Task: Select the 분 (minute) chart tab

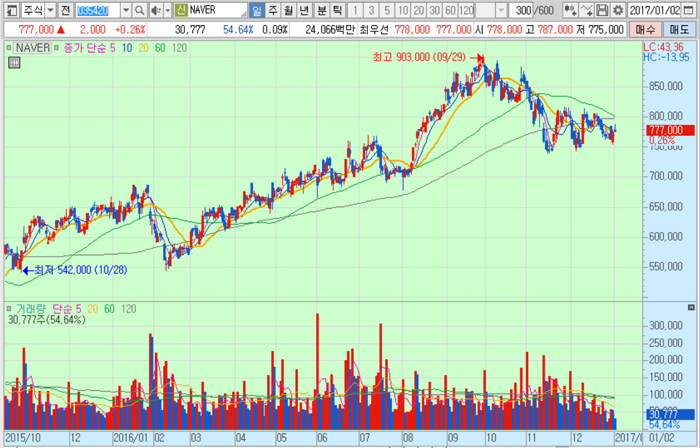Action: click(x=321, y=10)
